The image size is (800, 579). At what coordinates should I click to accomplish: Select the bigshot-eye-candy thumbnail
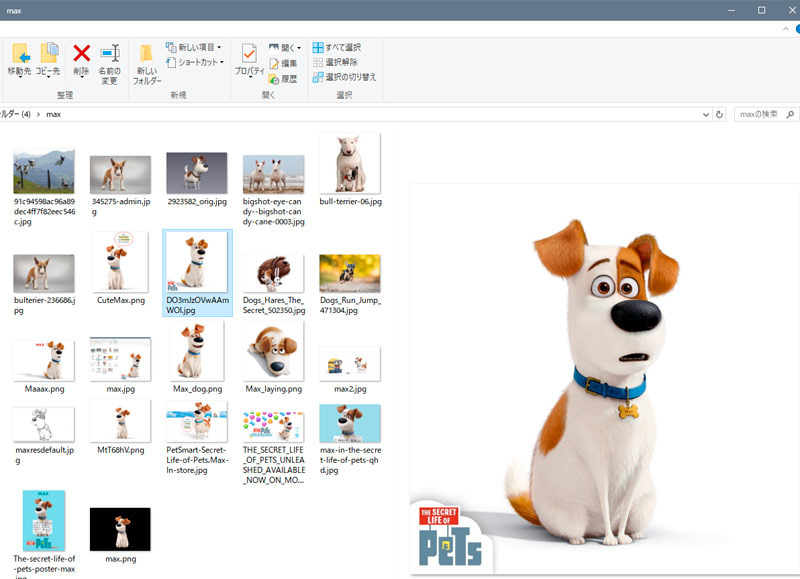(273, 174)
